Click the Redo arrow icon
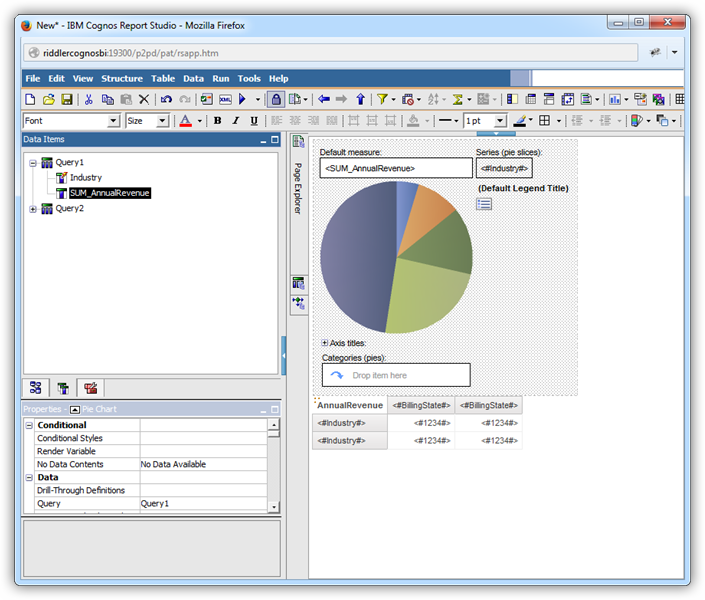This screenshot has width=705, height=600. click(185, 99)
